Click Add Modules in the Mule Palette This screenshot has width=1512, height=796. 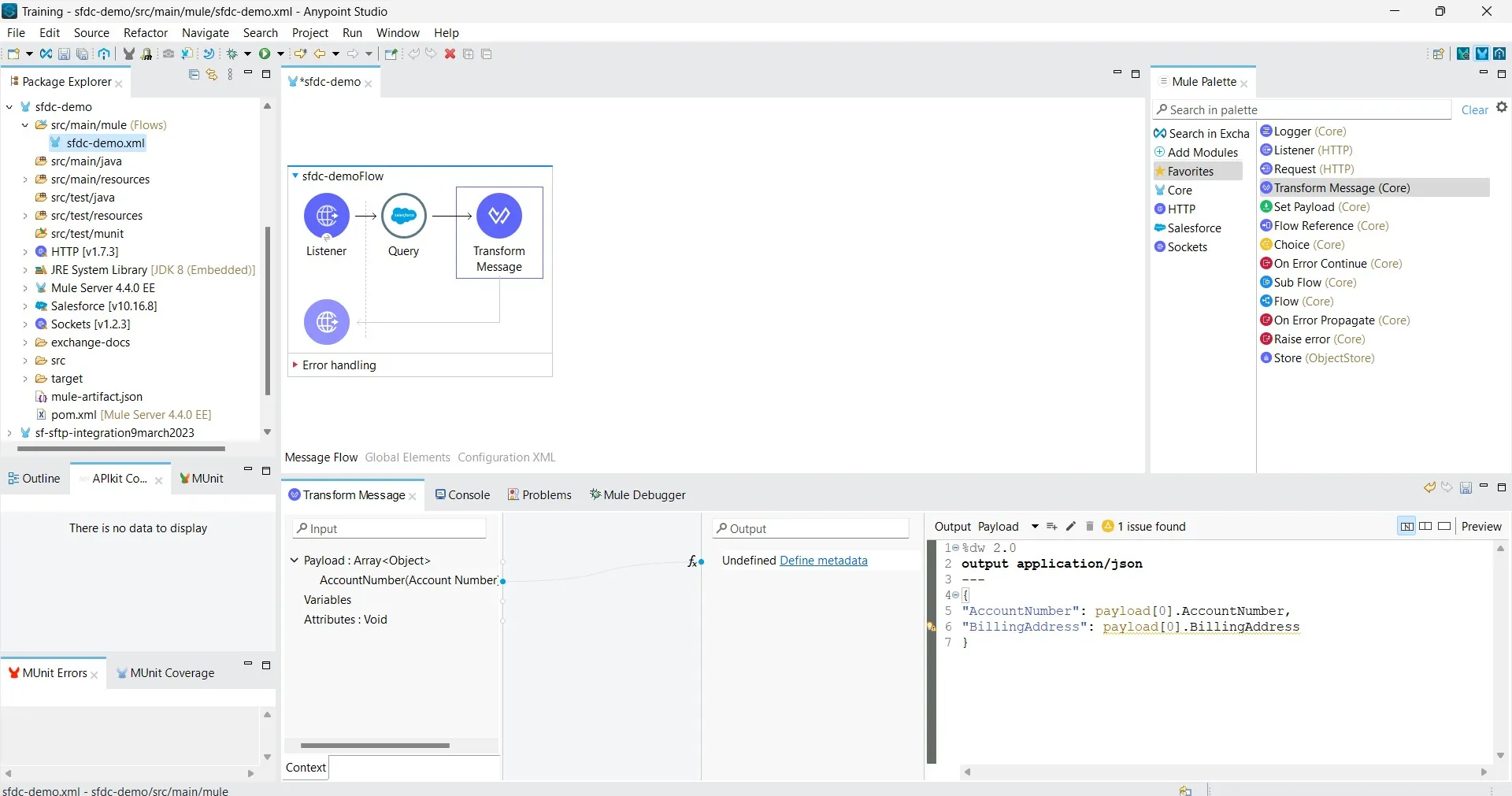click(x=1197, y=153)
